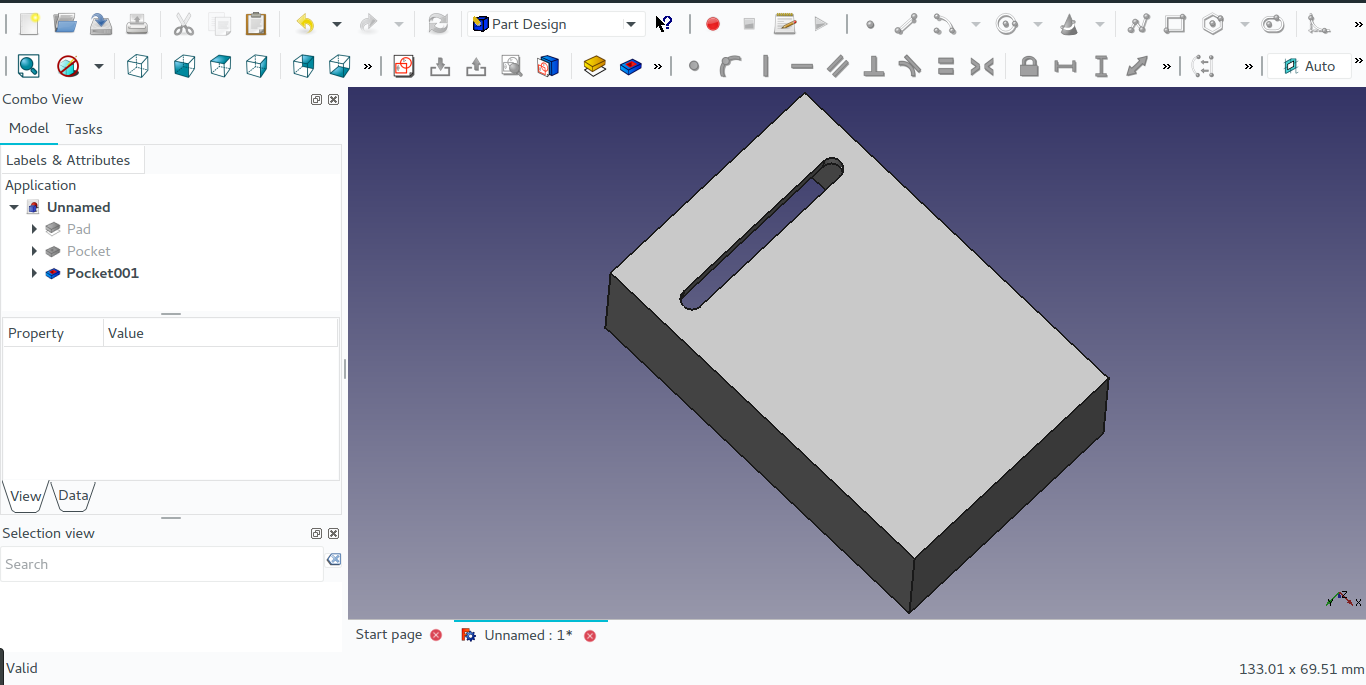Apply the horizontal distance constraint

click(x=1065, y=66)
